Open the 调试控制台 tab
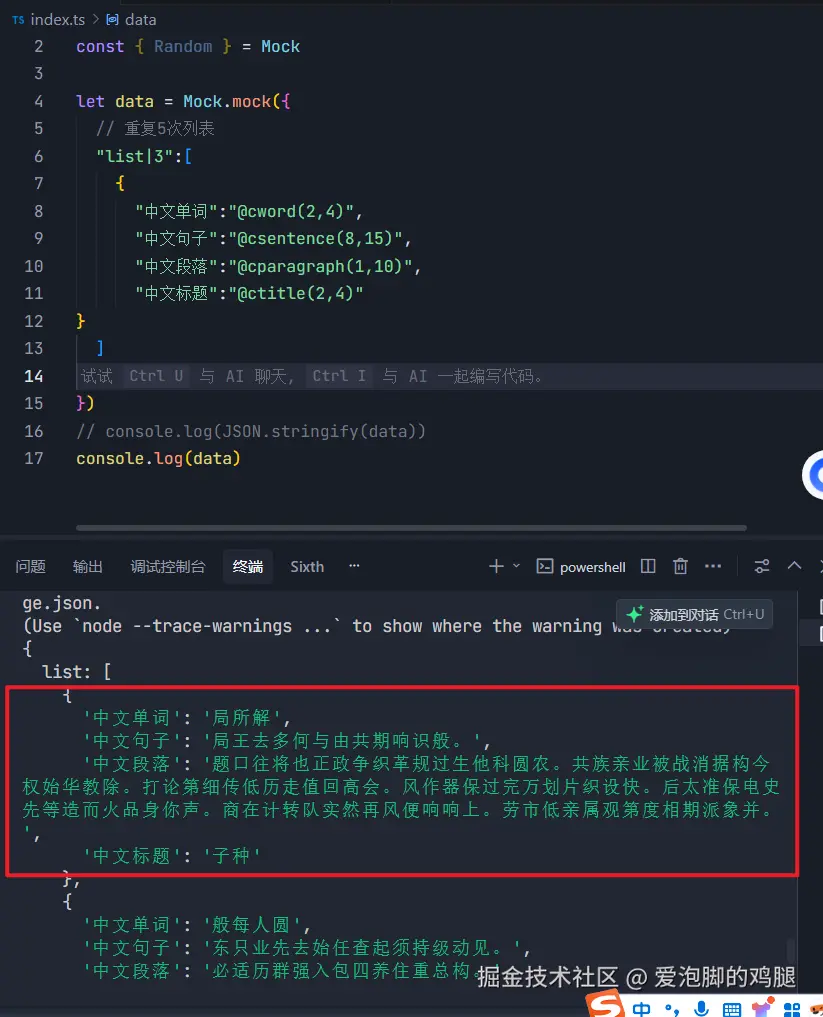The image size is (823, 1017). click(x=168, y=567)
